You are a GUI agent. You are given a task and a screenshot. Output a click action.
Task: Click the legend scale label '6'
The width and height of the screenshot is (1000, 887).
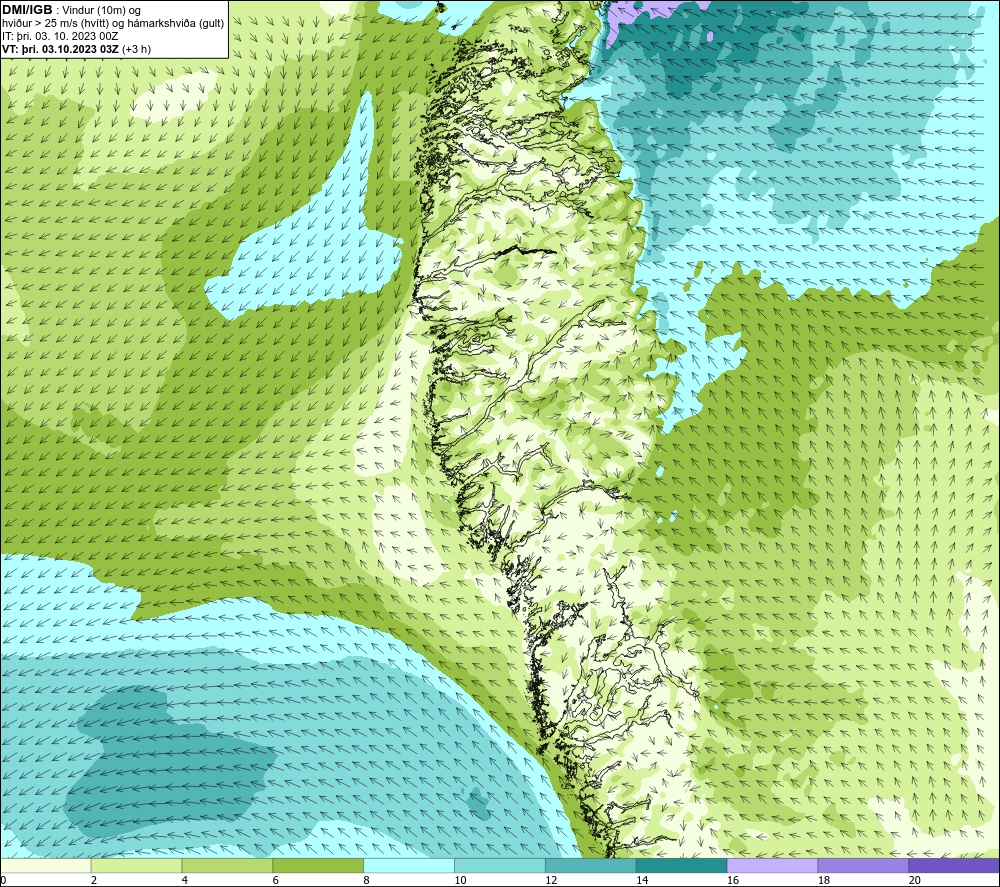pos(276,880)
